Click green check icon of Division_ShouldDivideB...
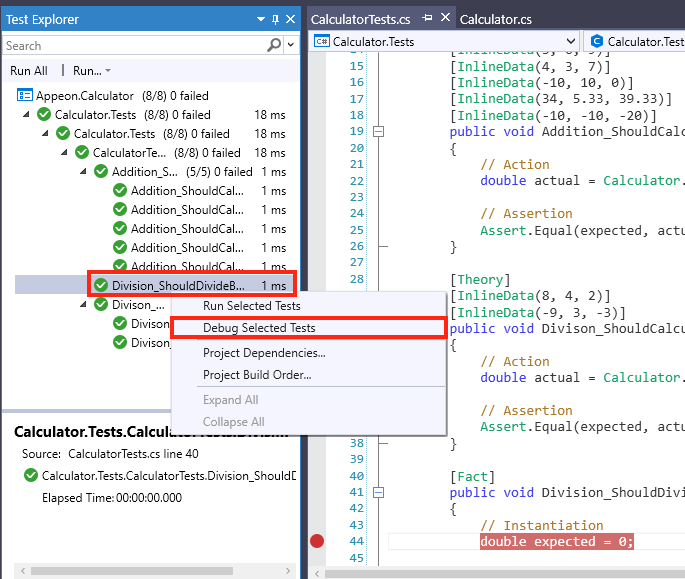685x579 pixels. click(x=101, y=285)
